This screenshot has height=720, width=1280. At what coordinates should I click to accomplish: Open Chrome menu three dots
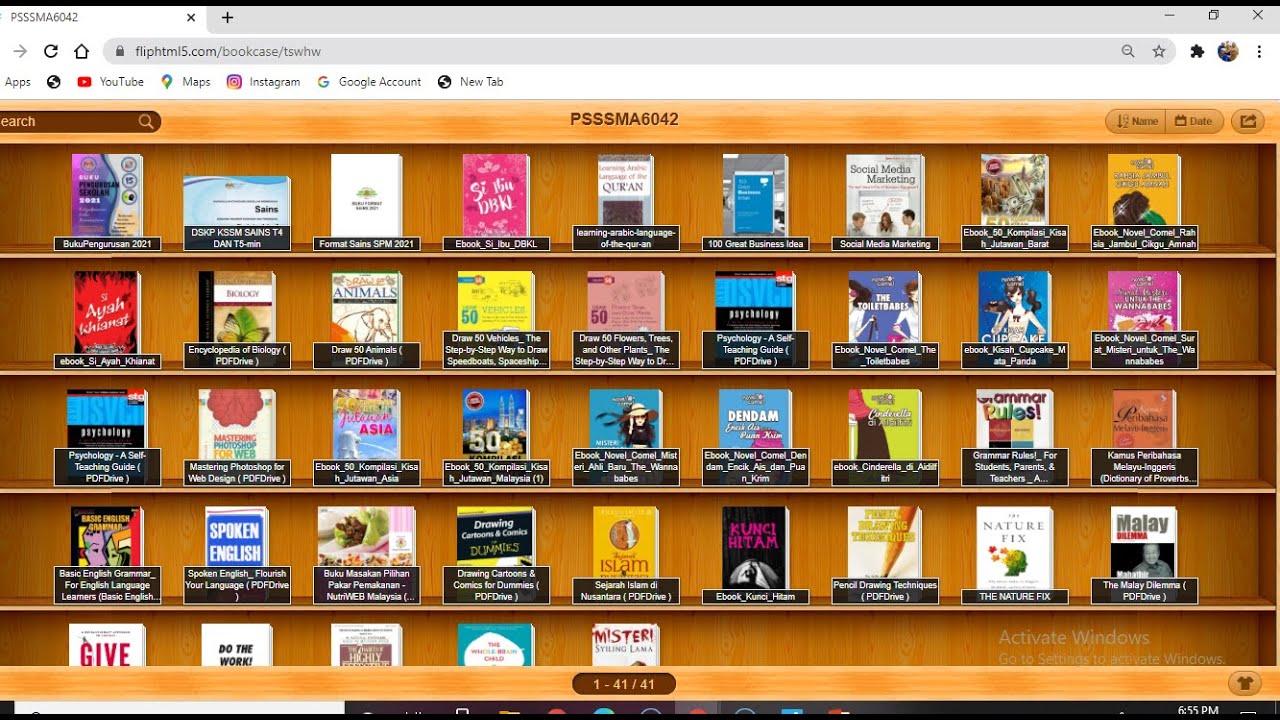(x=1260, y=51)
